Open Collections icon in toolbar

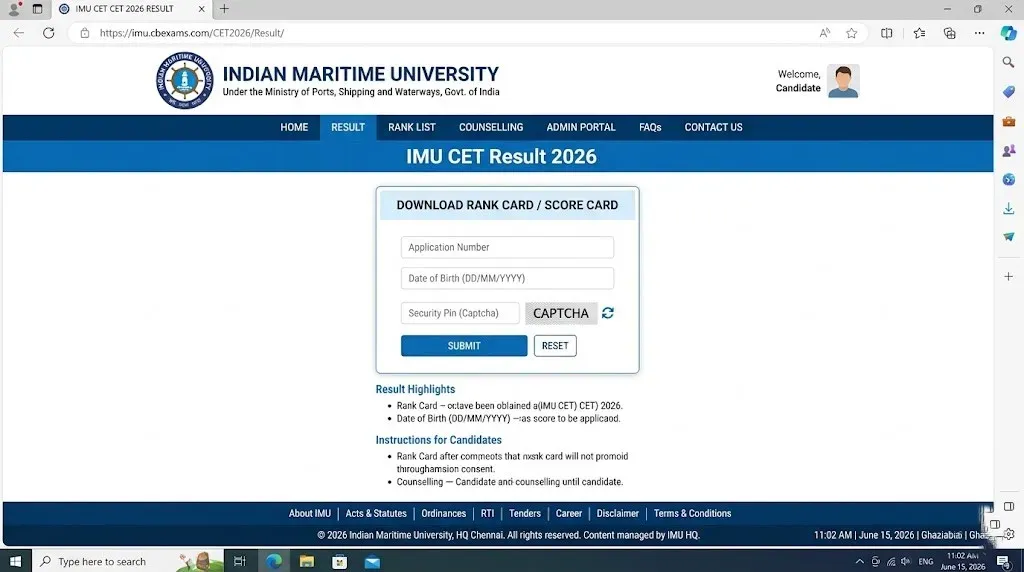coord(950,33)
